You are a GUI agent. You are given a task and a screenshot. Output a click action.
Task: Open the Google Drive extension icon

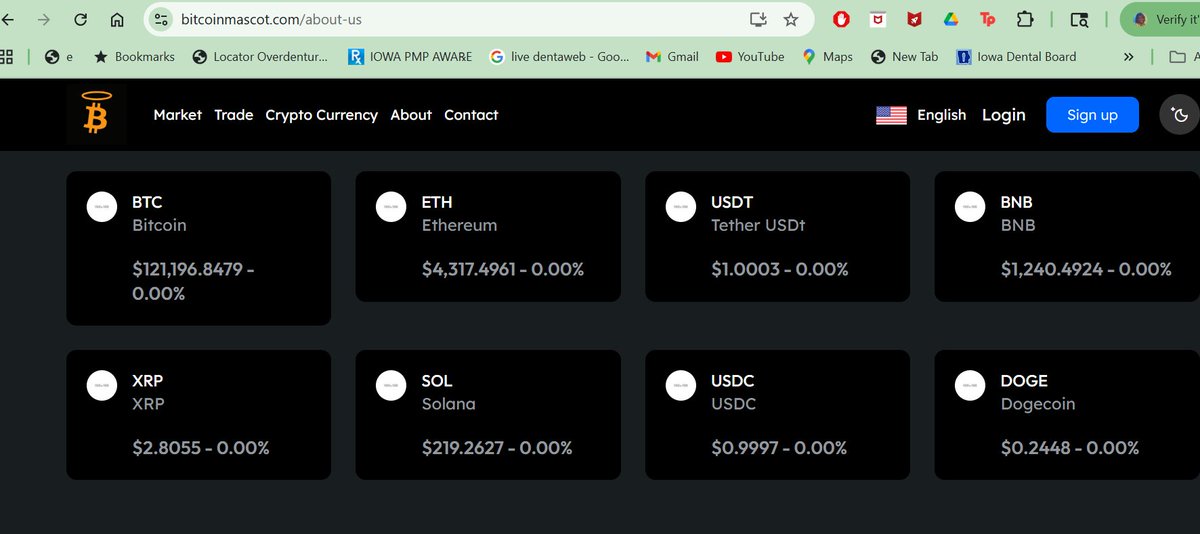point(951,19)
